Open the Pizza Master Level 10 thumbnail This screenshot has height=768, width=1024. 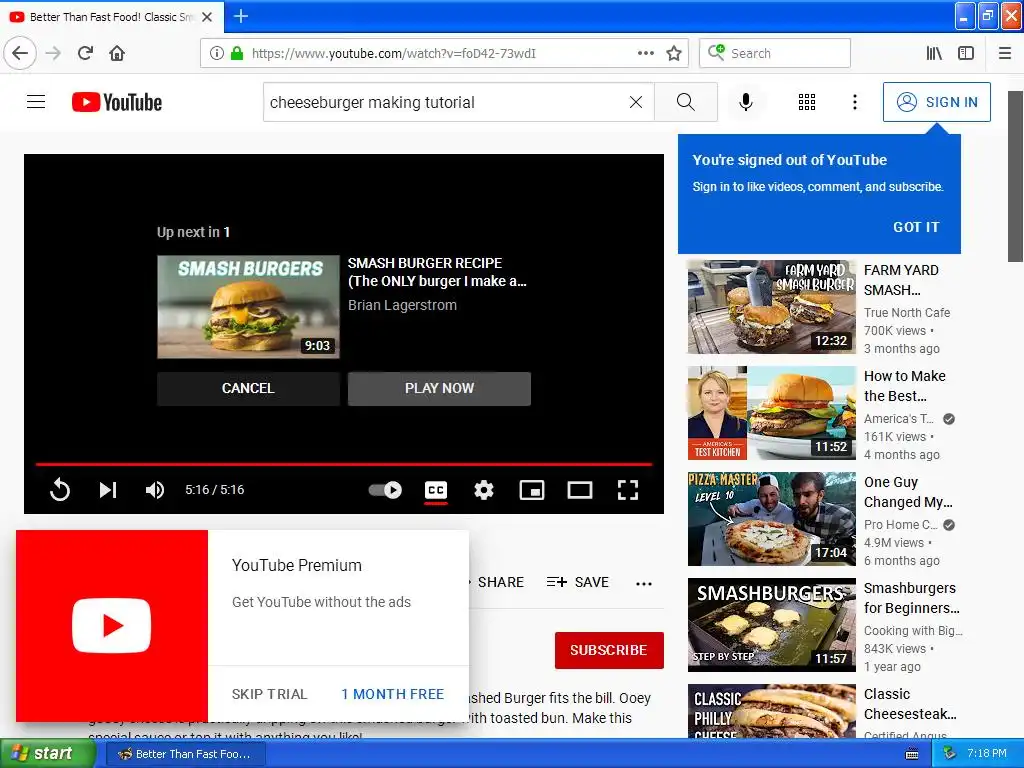click(771, 519)
